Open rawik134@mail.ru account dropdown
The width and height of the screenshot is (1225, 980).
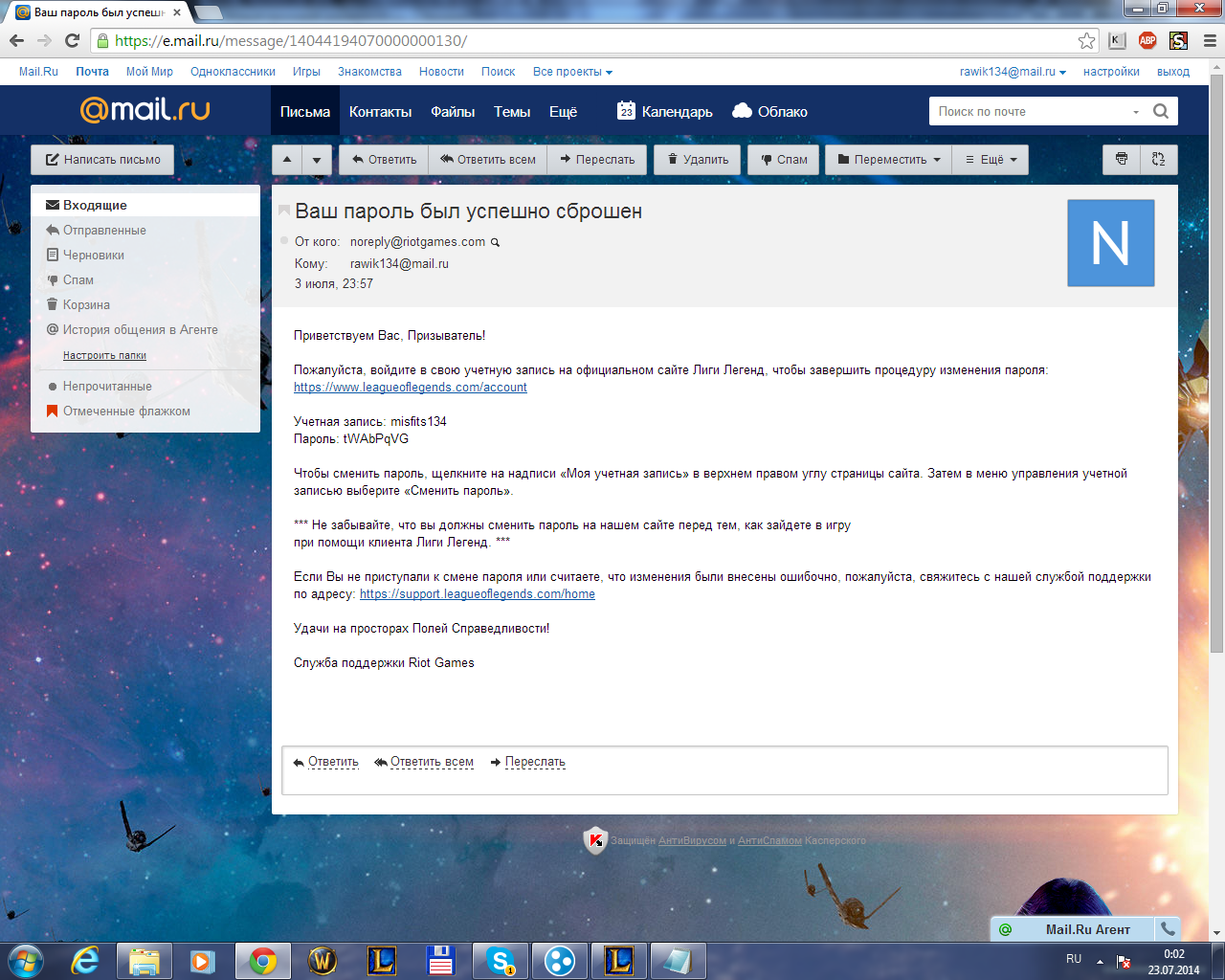1013,72
